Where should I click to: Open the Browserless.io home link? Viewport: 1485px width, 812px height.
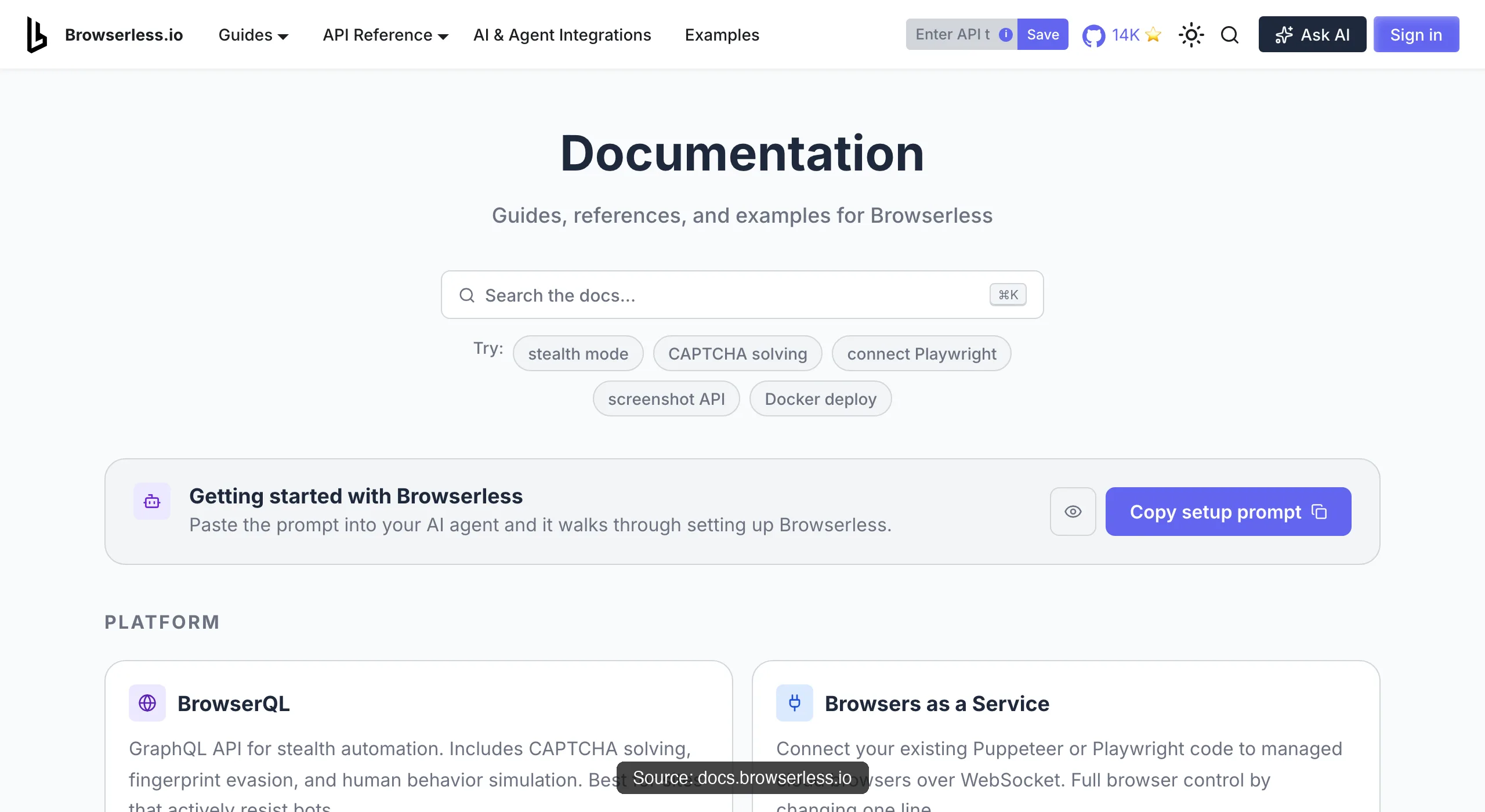pyautogui.click(x=124, y=35)
